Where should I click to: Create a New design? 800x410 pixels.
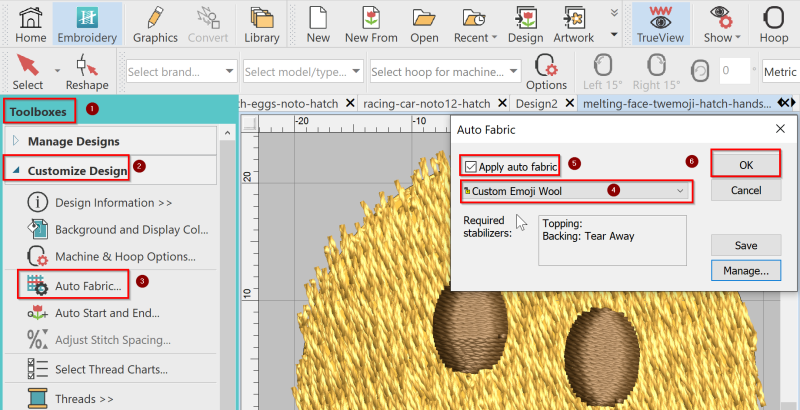point(318,24)
